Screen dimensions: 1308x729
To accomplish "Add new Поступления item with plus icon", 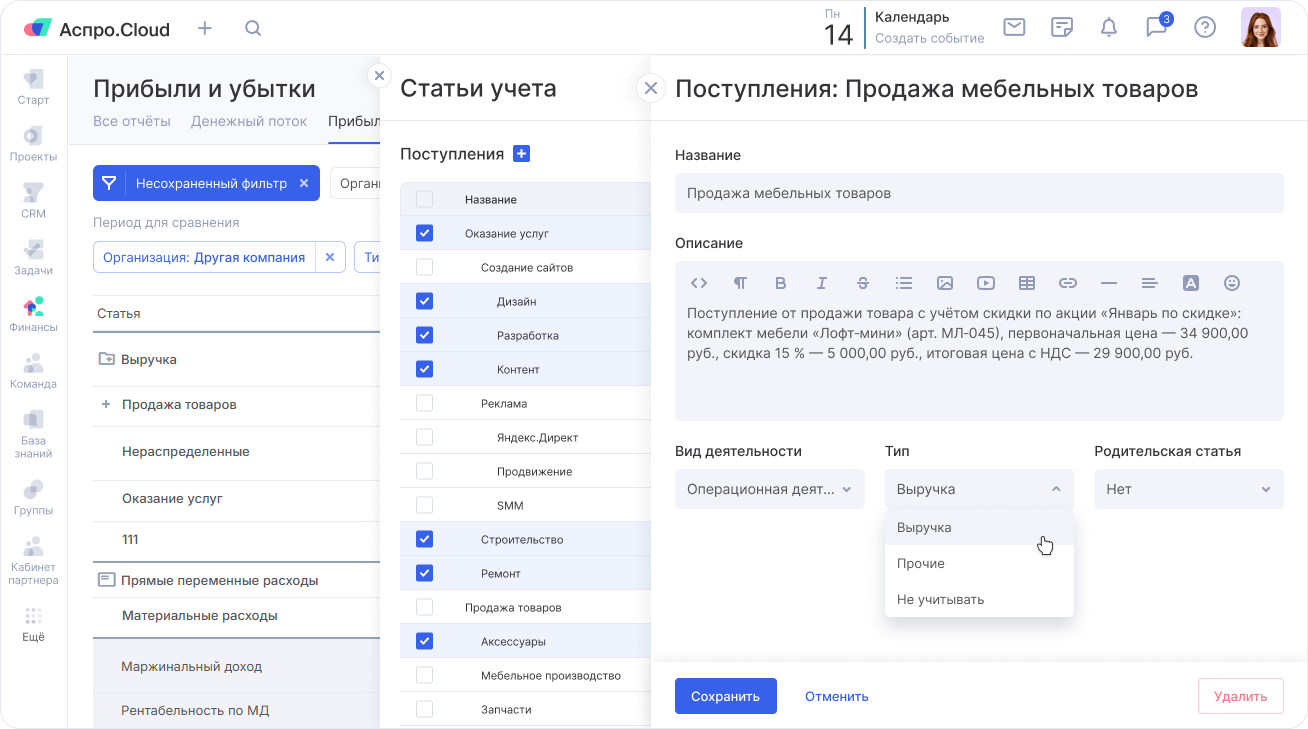I will pos(521,154).
